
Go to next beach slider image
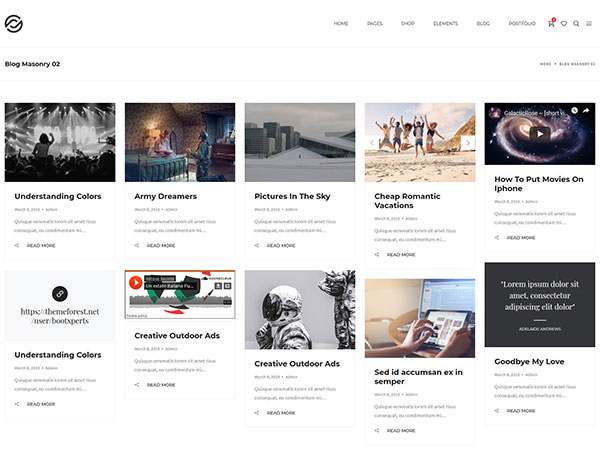[468, 143]
